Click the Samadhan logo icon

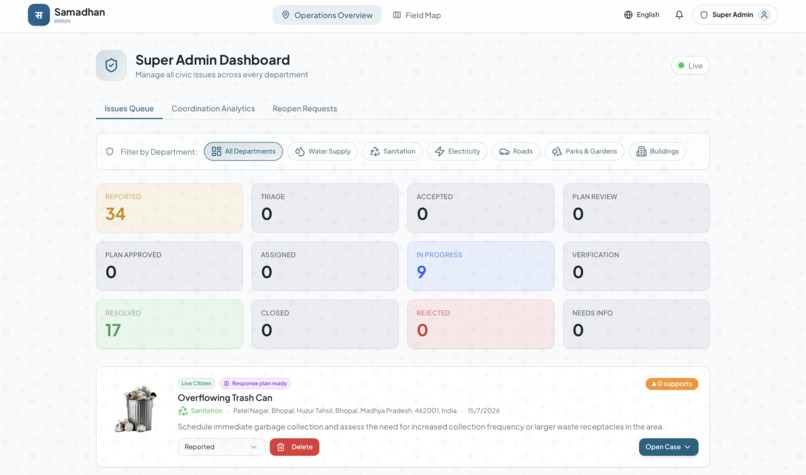(39, 15)
